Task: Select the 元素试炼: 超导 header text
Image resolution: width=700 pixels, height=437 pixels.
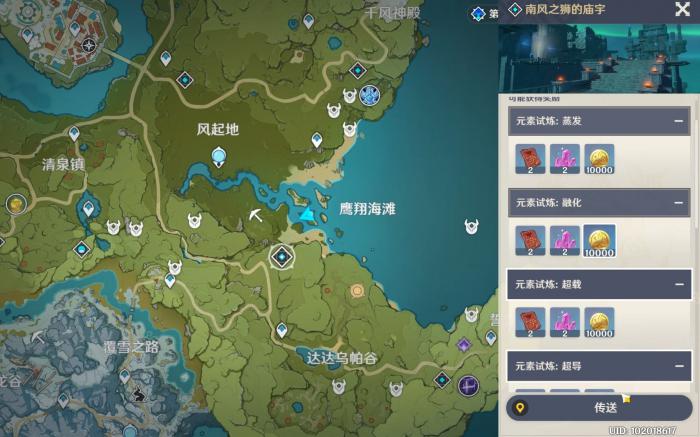Action: [549, 366]
